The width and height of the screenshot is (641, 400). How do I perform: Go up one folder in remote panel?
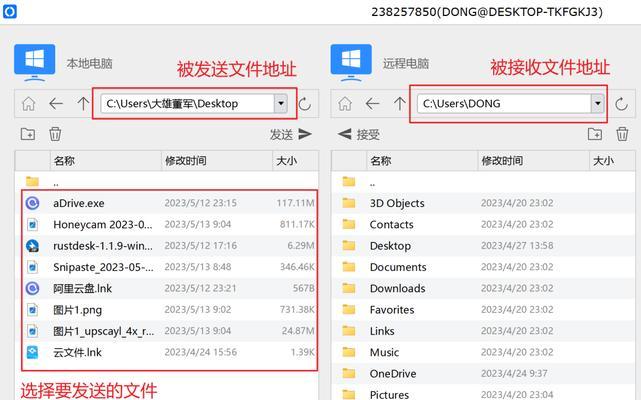tap(399, 103)
